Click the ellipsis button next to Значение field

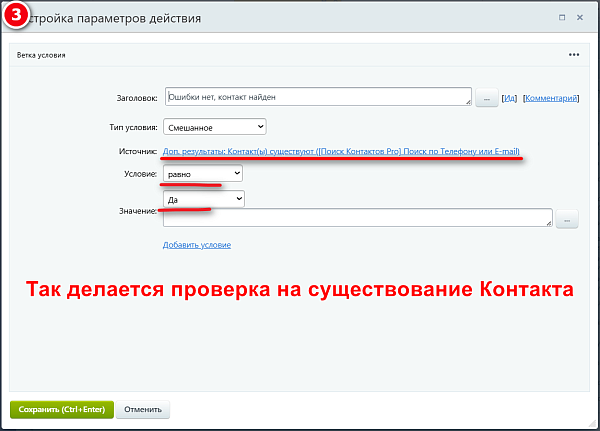[x=567, y=219]
